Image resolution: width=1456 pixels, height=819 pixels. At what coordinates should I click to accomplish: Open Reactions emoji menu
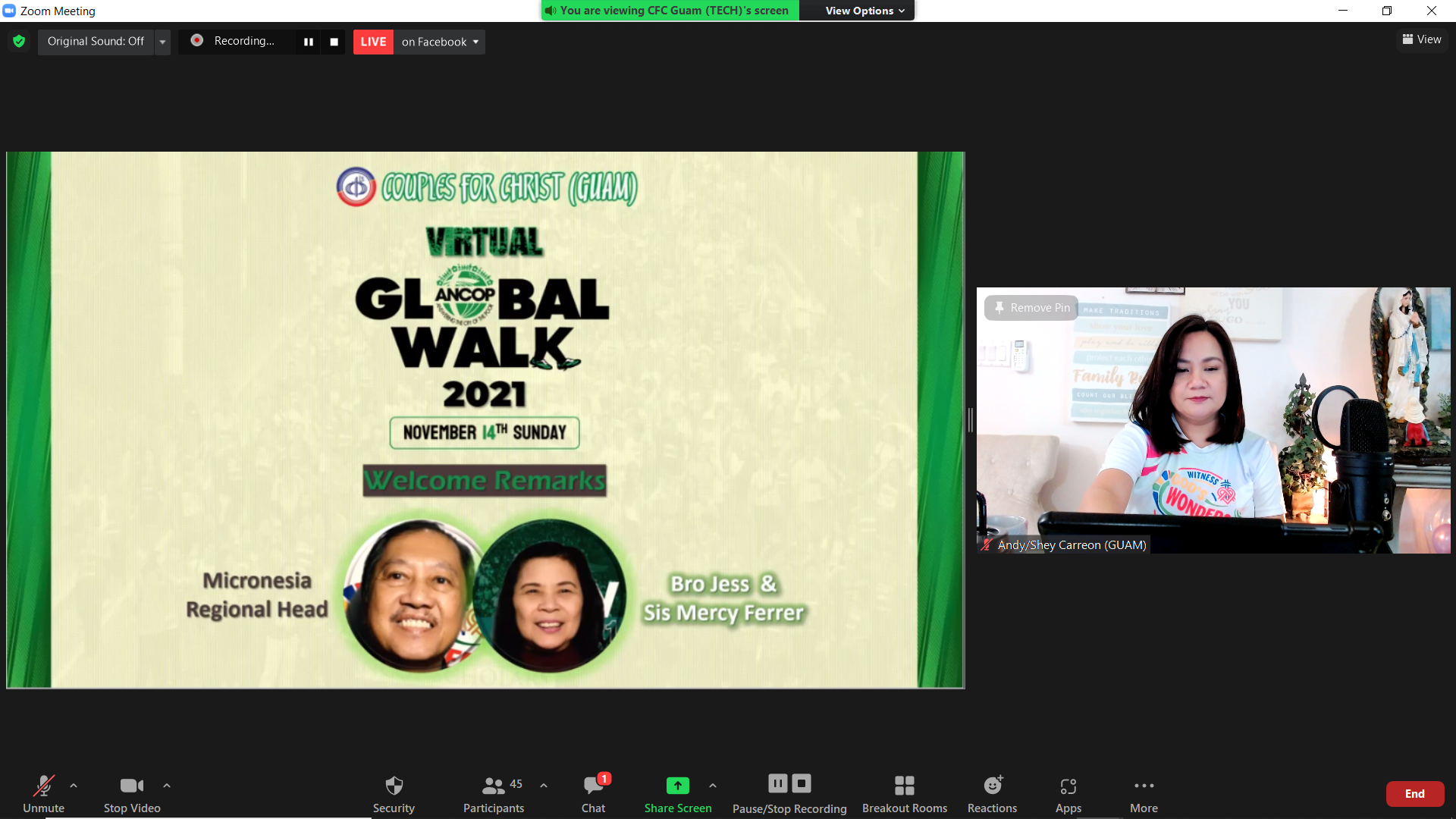(x=992, y=793)
